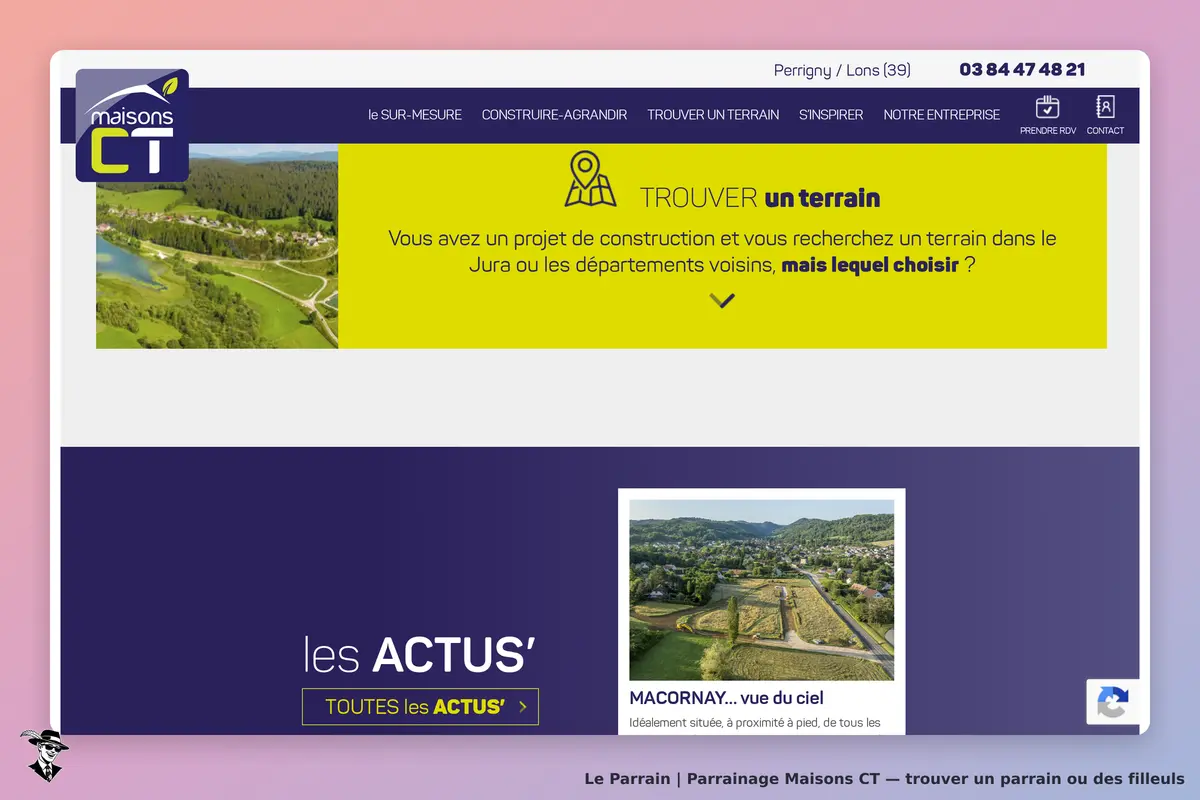The height and width of the screenshot is (800, 1200).
Task: Call phone number 03 84 47 48 21
Action: [1022, 70]
